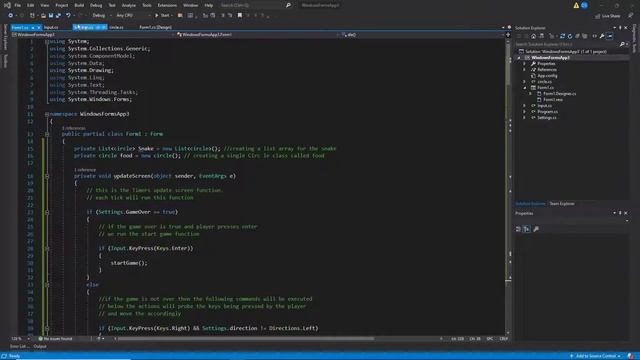
Task: Click the Open File icon in toolbar
Action: [43, 16]
